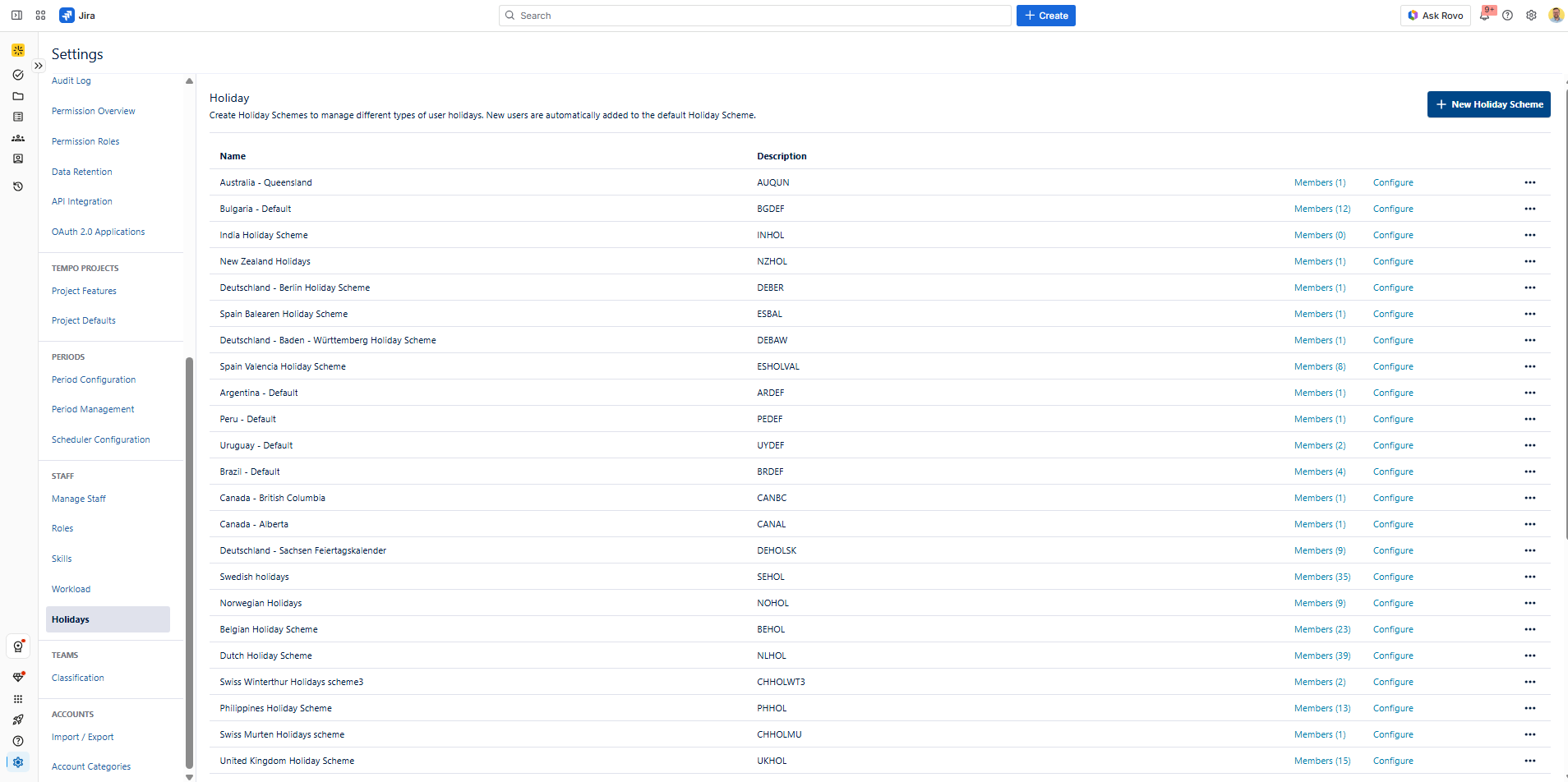1568x782 pixels.
Task: Click the Jira search field
Action: 754,16
